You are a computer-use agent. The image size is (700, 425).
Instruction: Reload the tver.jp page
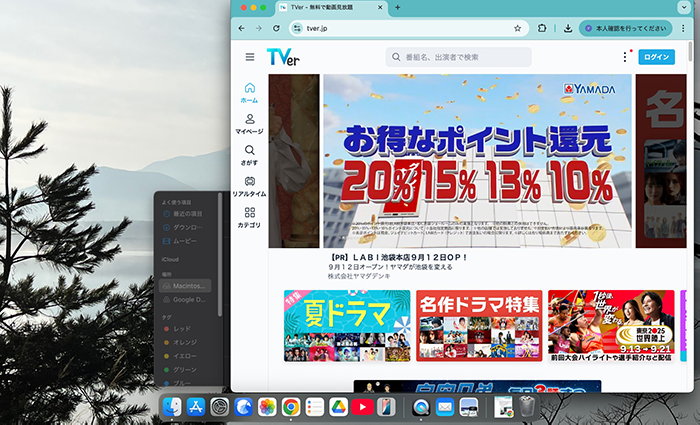[x=276, y=29]
